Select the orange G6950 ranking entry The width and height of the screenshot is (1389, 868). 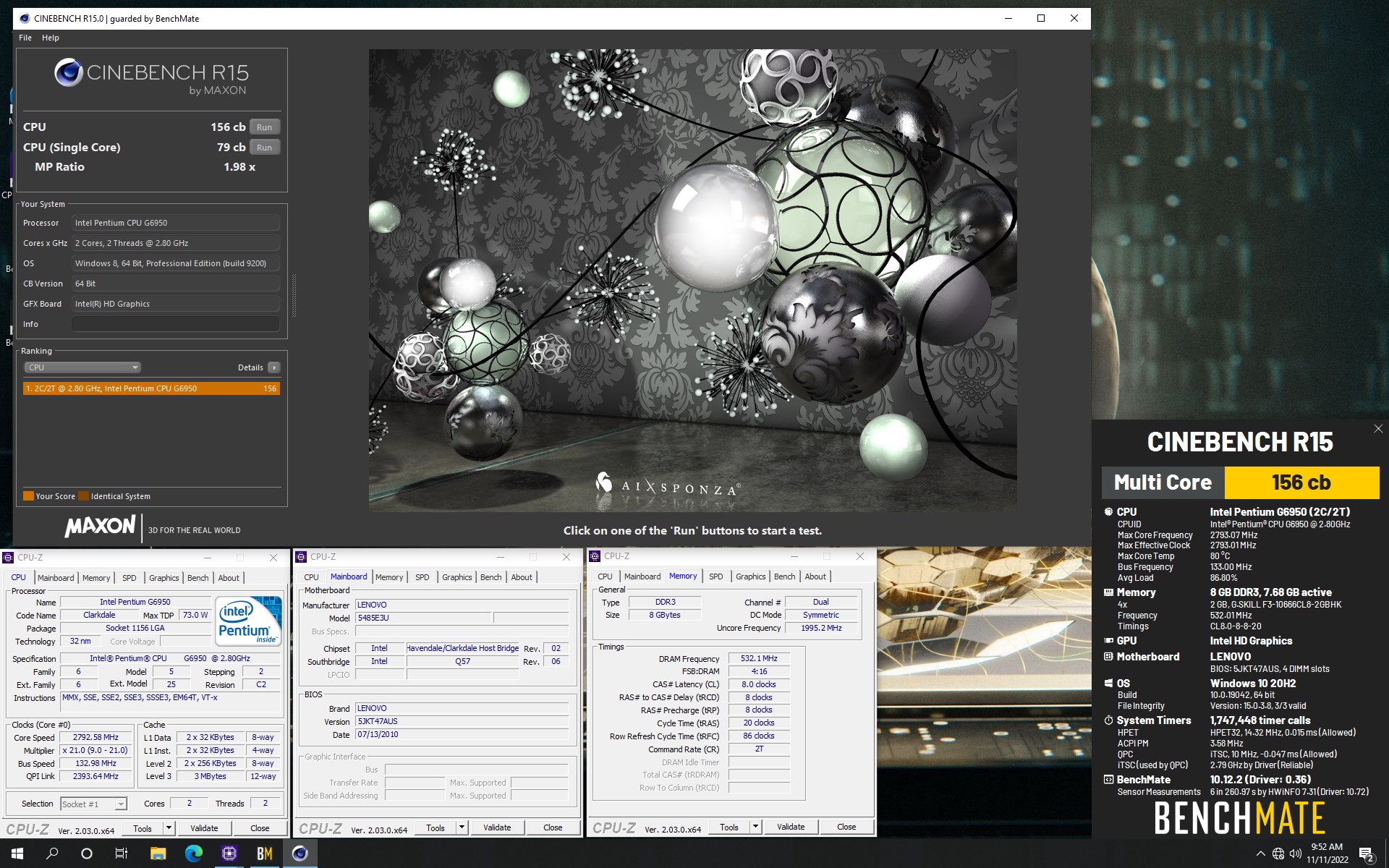151,388
